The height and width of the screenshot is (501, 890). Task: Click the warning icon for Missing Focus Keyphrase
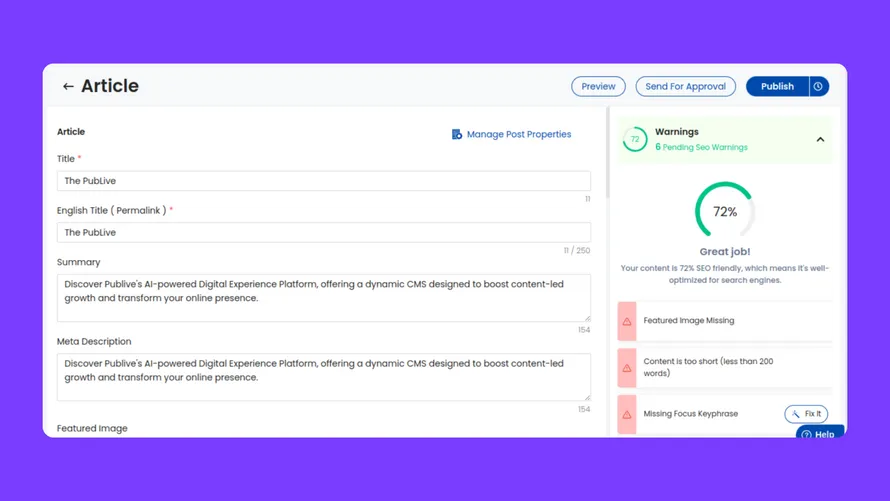(x=627, y=414)
